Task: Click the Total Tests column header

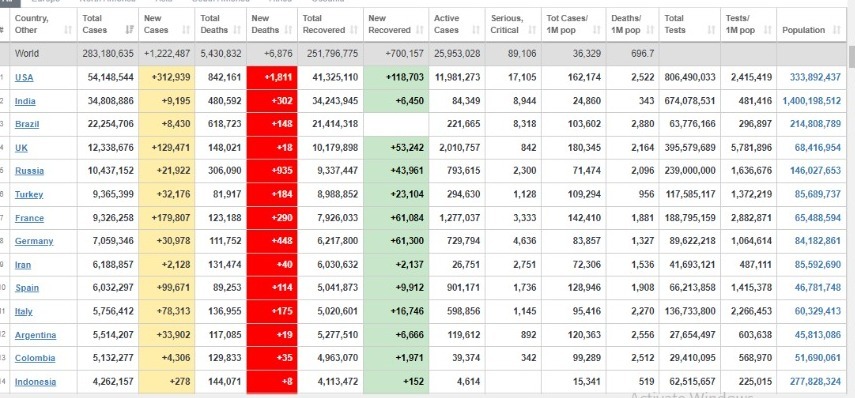Action: pos(689,24)
